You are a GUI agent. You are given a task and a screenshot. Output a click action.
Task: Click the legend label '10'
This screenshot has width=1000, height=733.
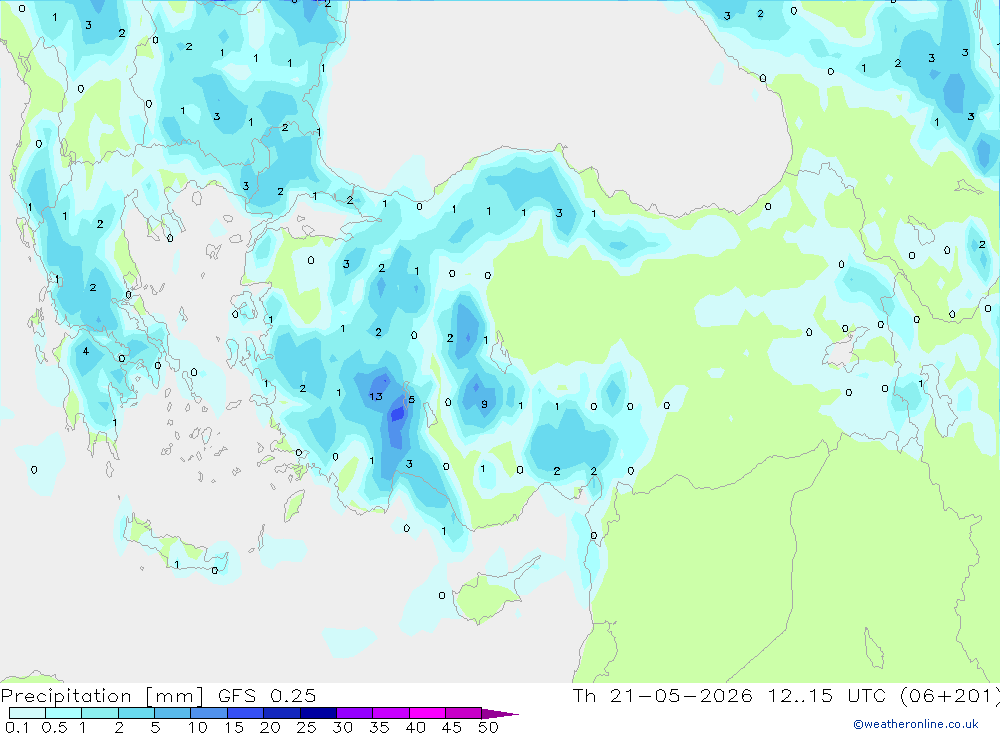[198, 727]
